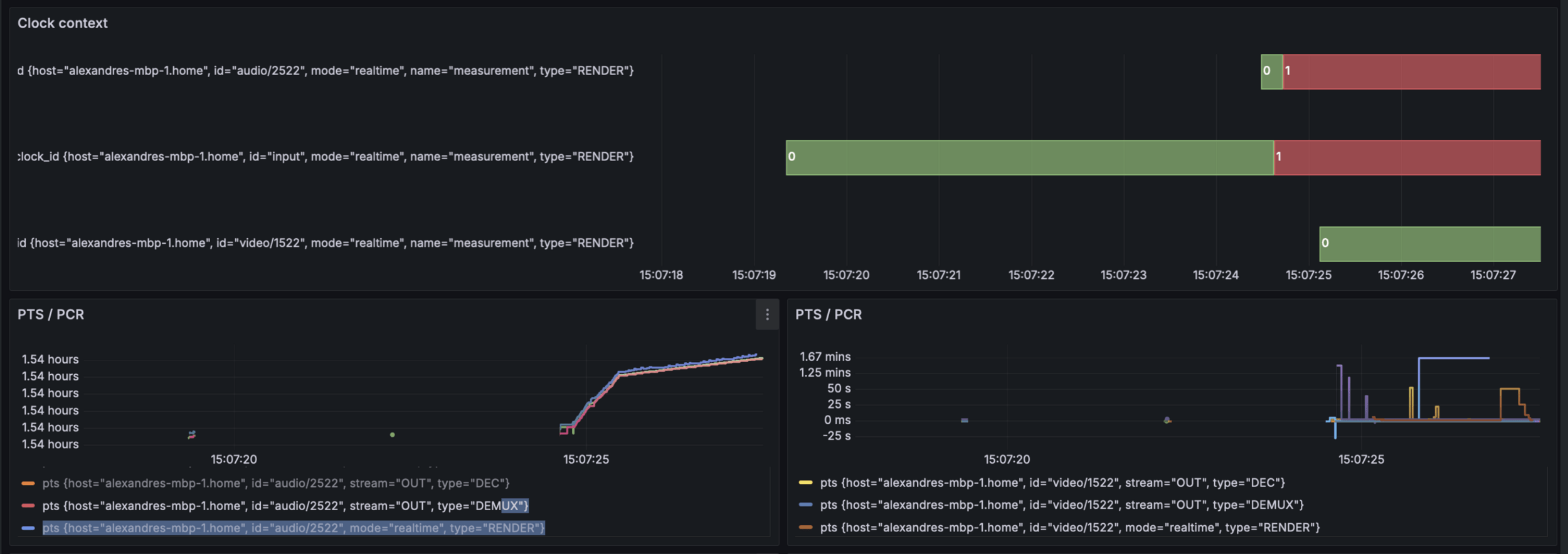Open the left PTS / PCR panel menu
The height and width of the screenshot is (554, 1568).
click(x=767, y=315)
